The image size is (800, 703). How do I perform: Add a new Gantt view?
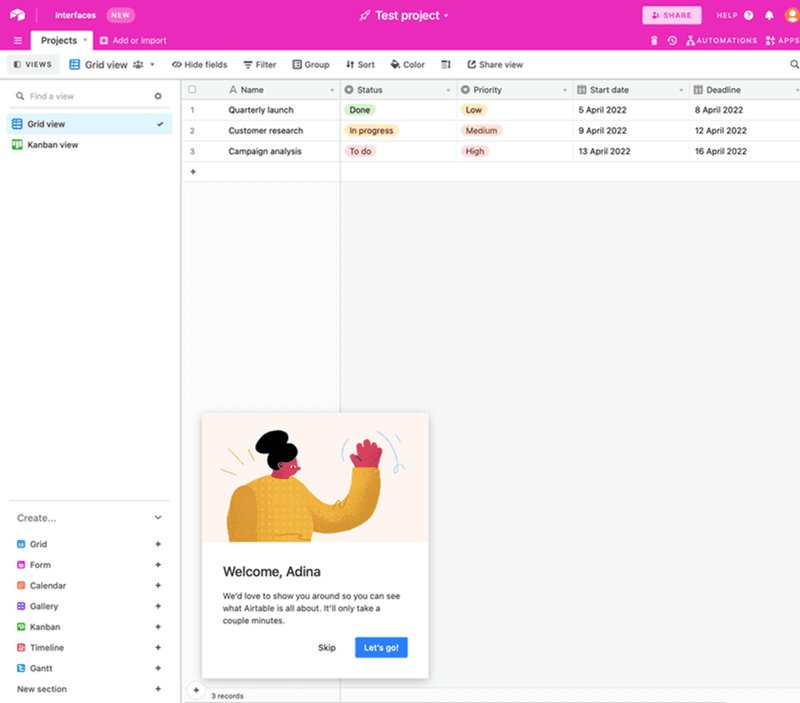(x=158, y=668)
